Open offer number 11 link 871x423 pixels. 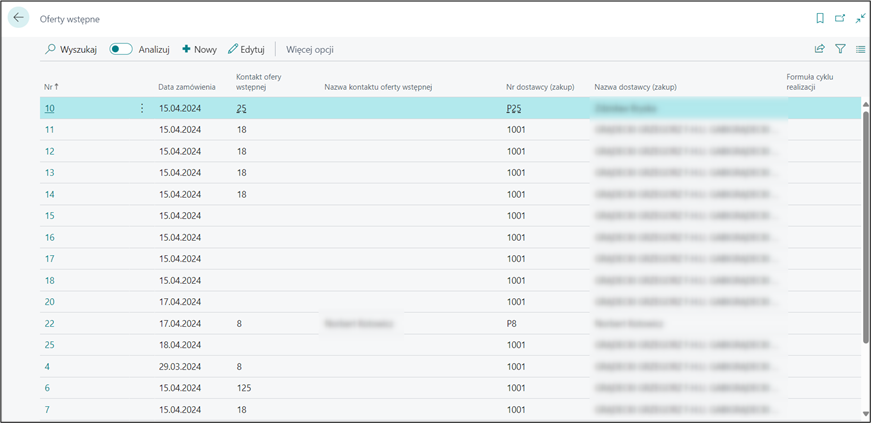click(x=49, y=130)
